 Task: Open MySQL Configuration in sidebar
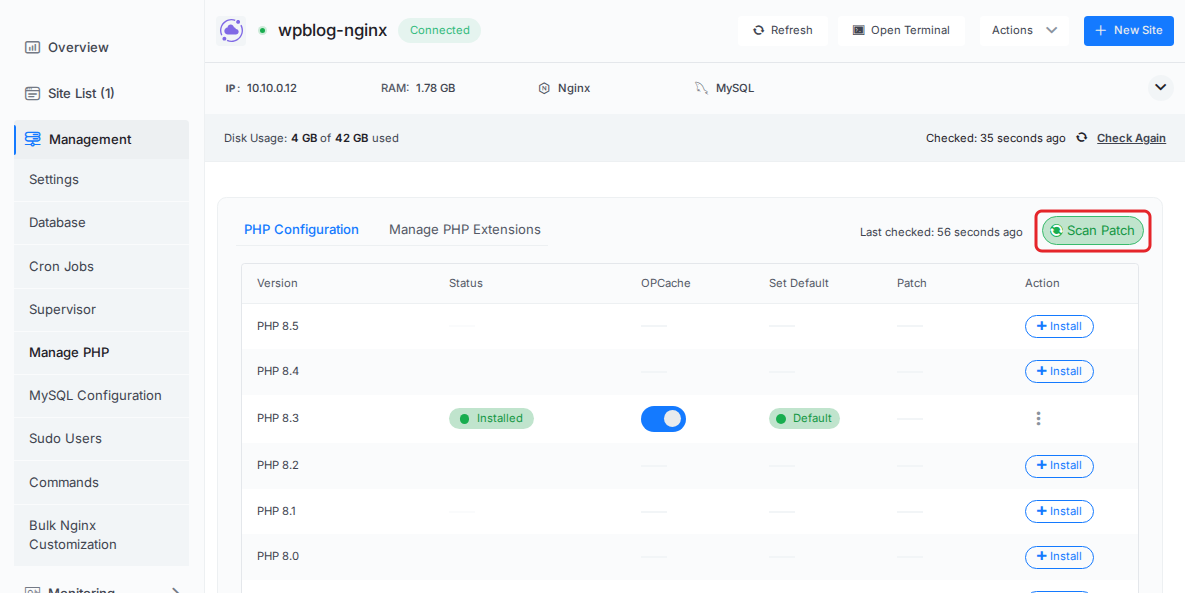[101, 396]
